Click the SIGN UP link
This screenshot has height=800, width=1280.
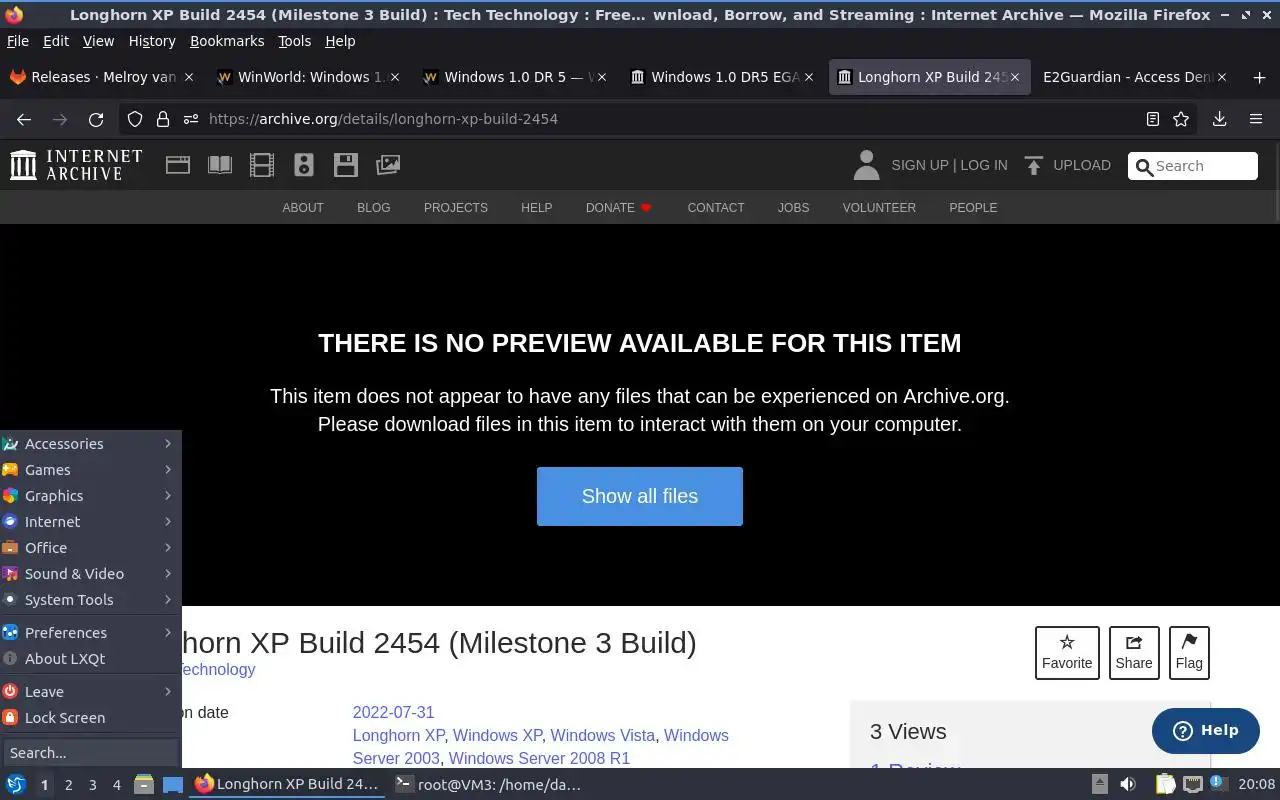pyautogui.click(x=920, y=165)
